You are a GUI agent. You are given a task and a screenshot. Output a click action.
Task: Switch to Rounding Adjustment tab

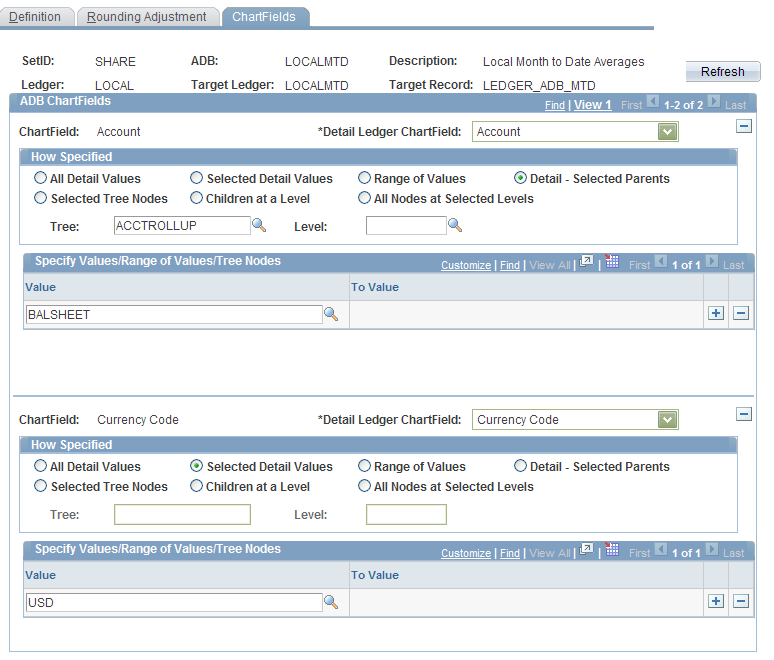[147, 17]
